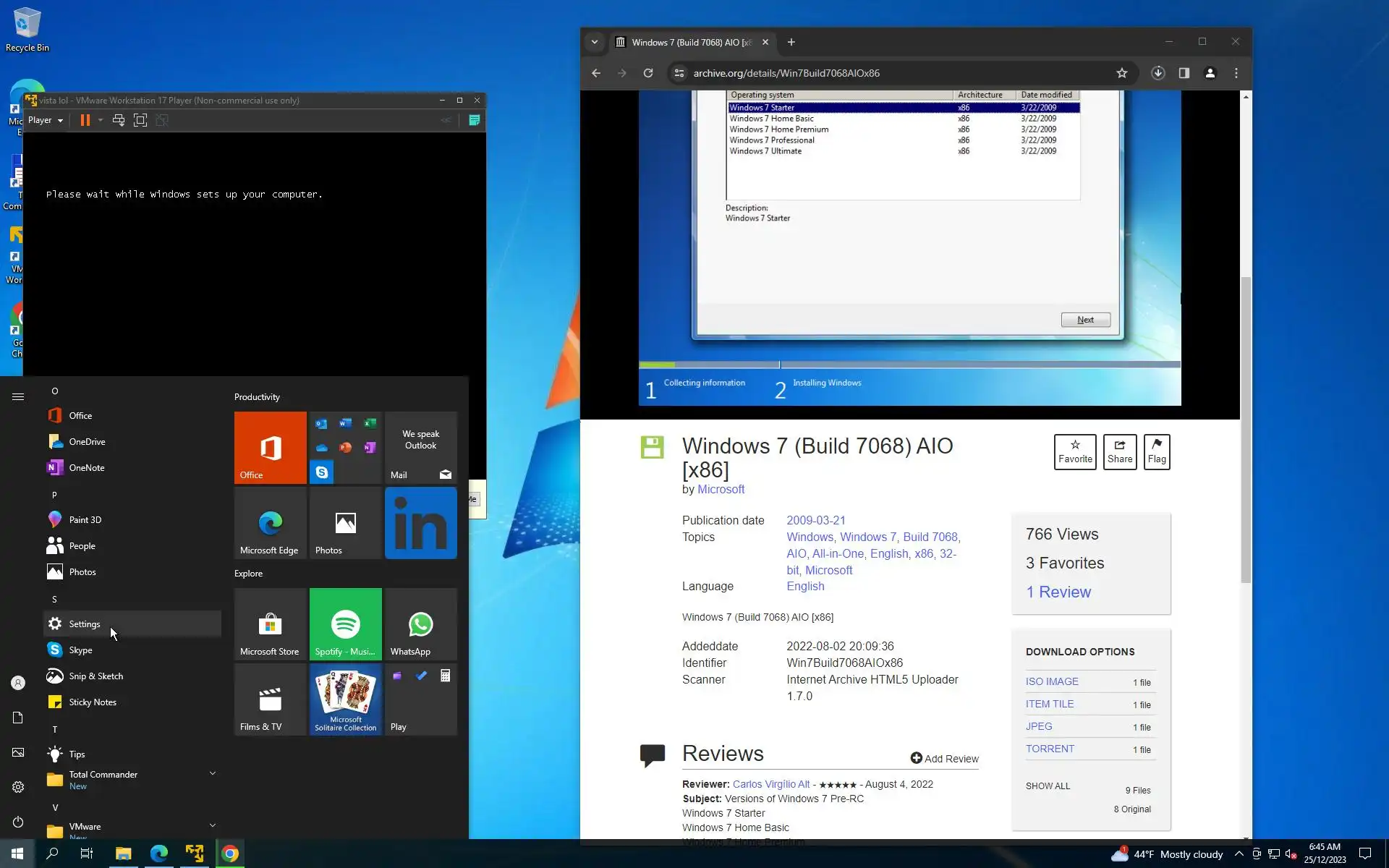Open Spotify tile in Start menu
Image resolution: width=1389 pixels, height=868 pixels.
tap(345, 624)
